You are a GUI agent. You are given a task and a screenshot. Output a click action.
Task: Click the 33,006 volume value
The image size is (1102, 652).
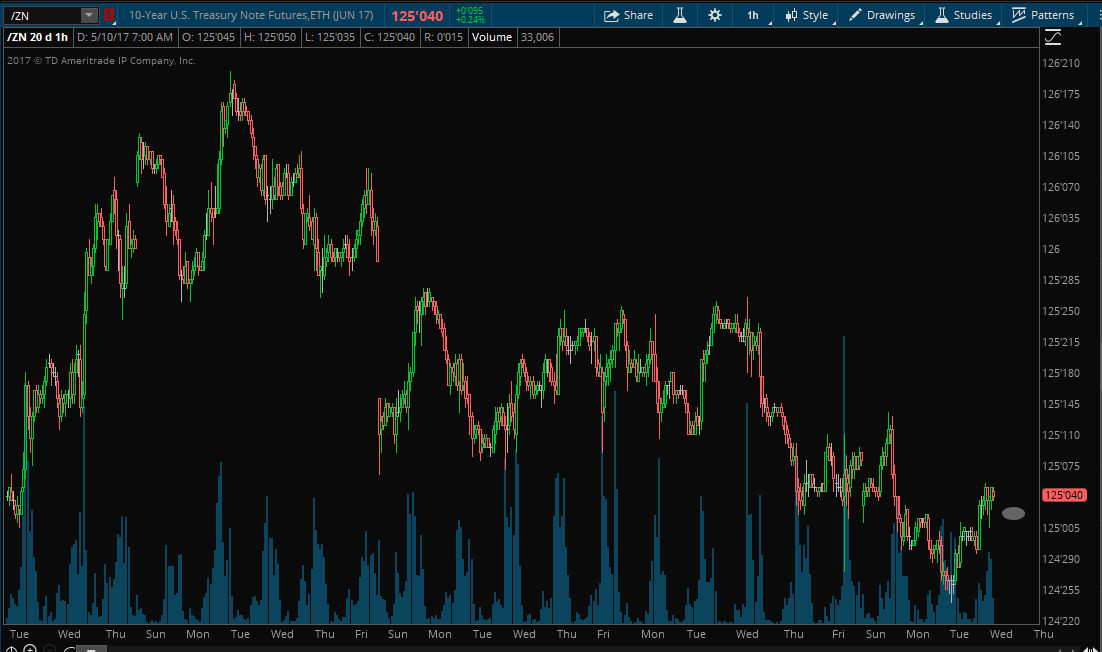538,37
